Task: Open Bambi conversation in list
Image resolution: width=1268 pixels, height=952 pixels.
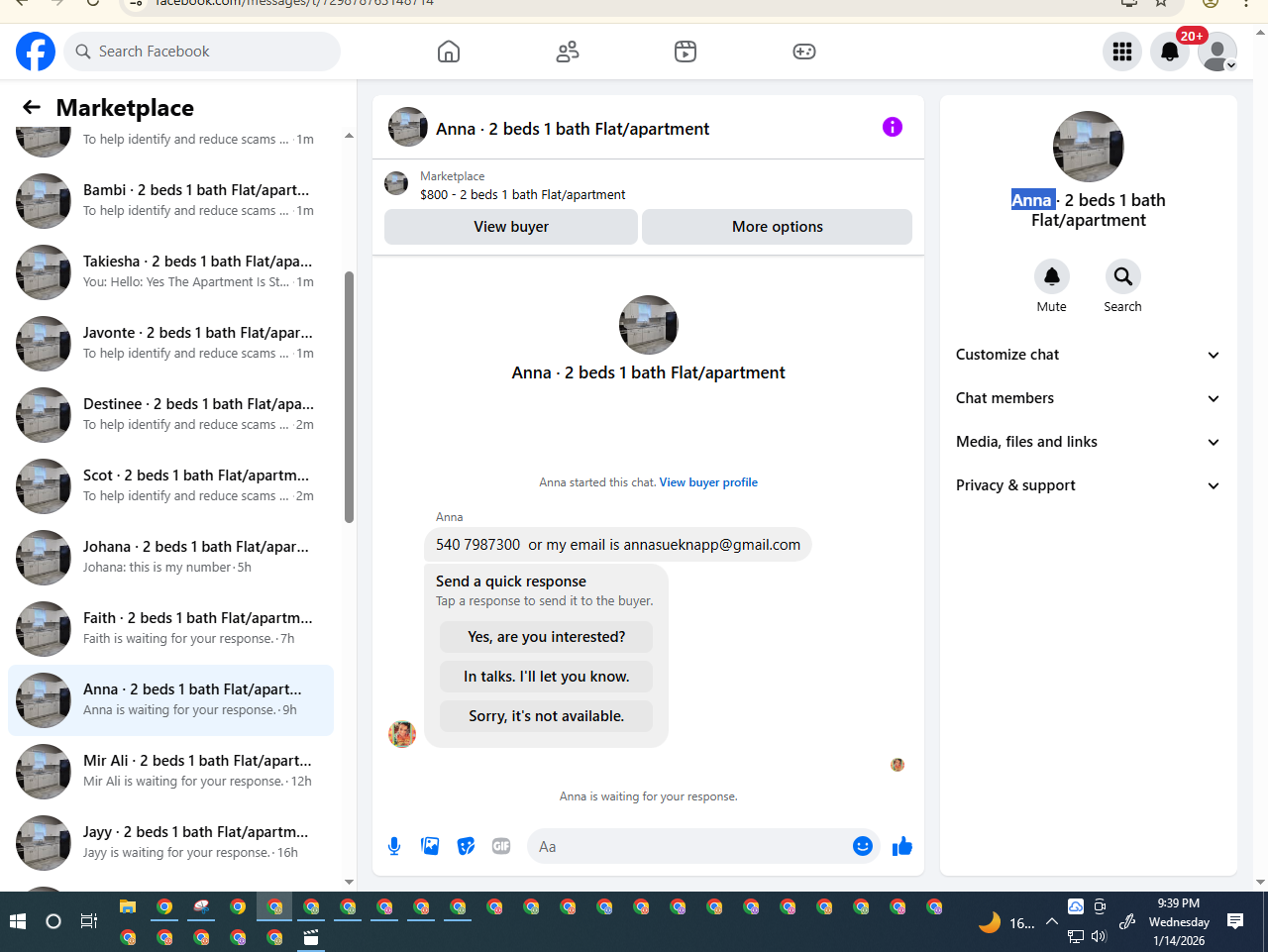Action: pyautogui.click(x=170, y=200)
